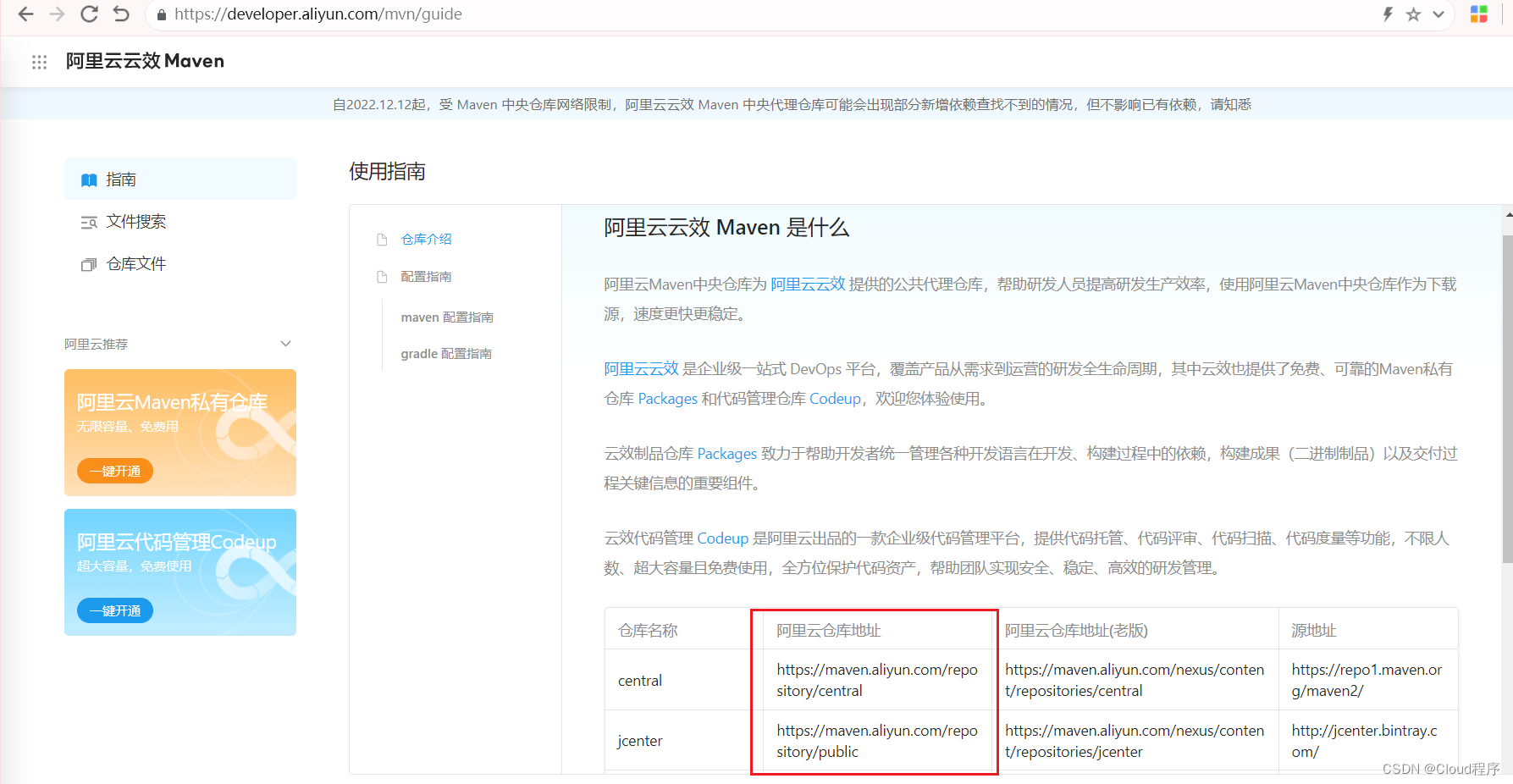Collapse the 阿里云推荐 section chevron
This screenshot has height=784, width=1513.
[285, 344]
